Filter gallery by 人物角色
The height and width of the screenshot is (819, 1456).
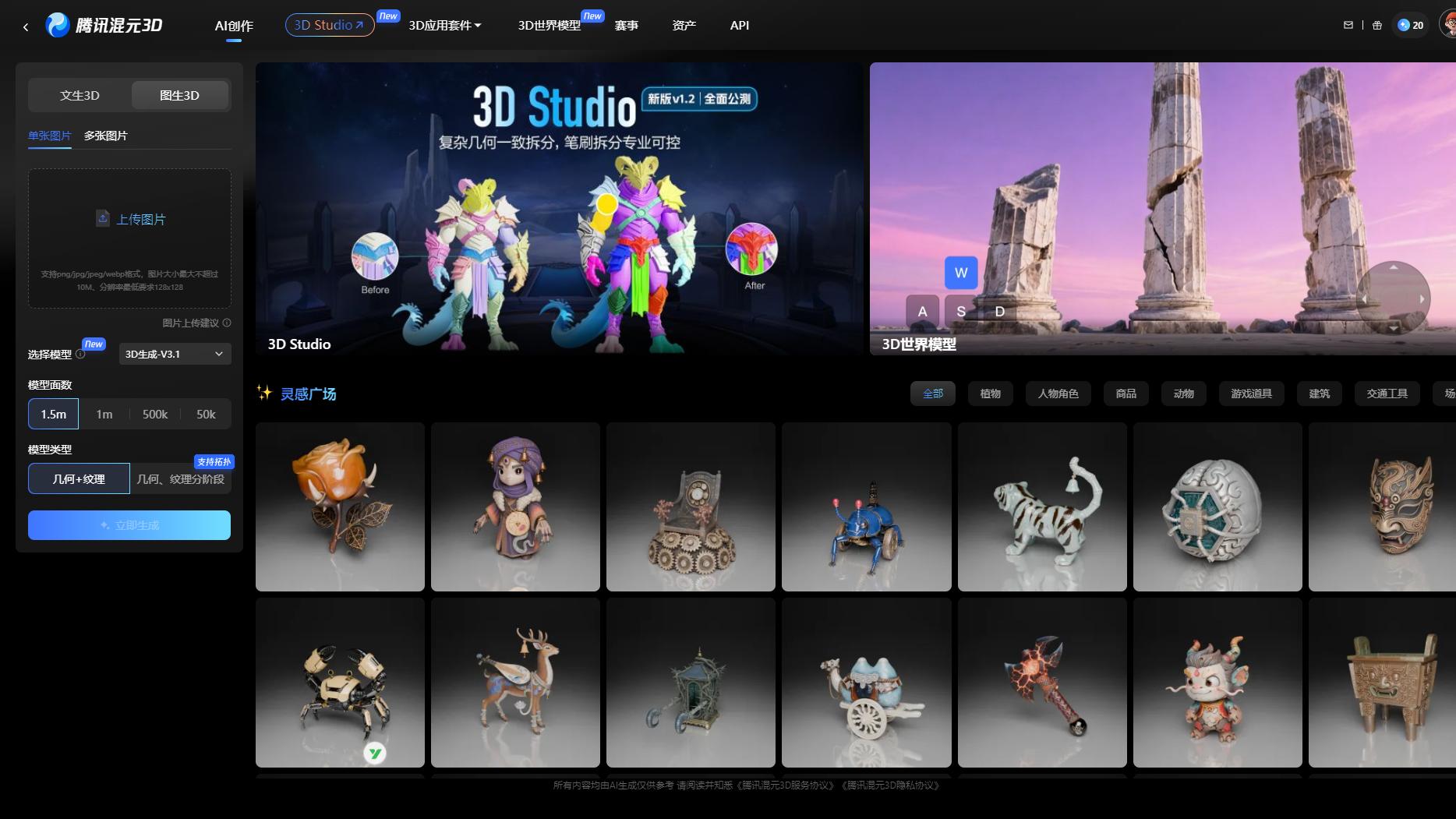[1058, 394]
